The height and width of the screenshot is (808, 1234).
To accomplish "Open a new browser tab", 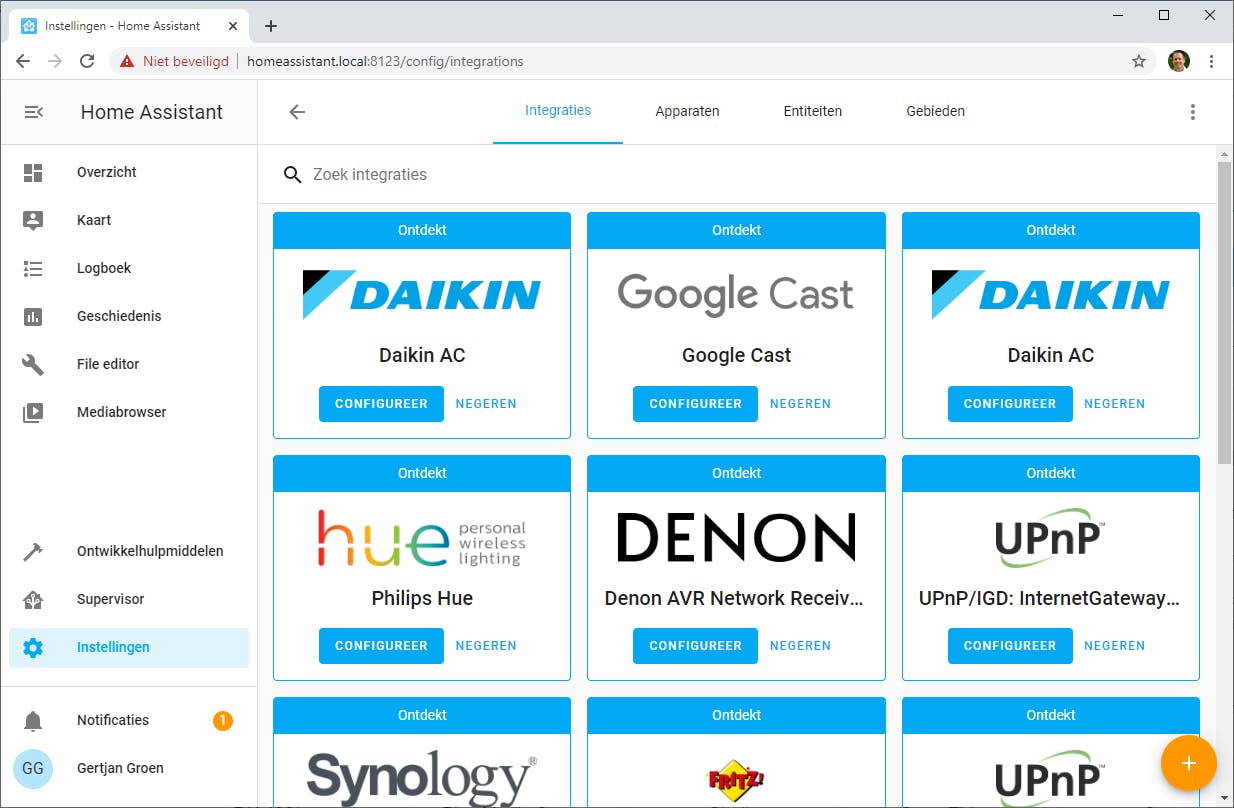I will pyautogui.click(x=270, y=26).
